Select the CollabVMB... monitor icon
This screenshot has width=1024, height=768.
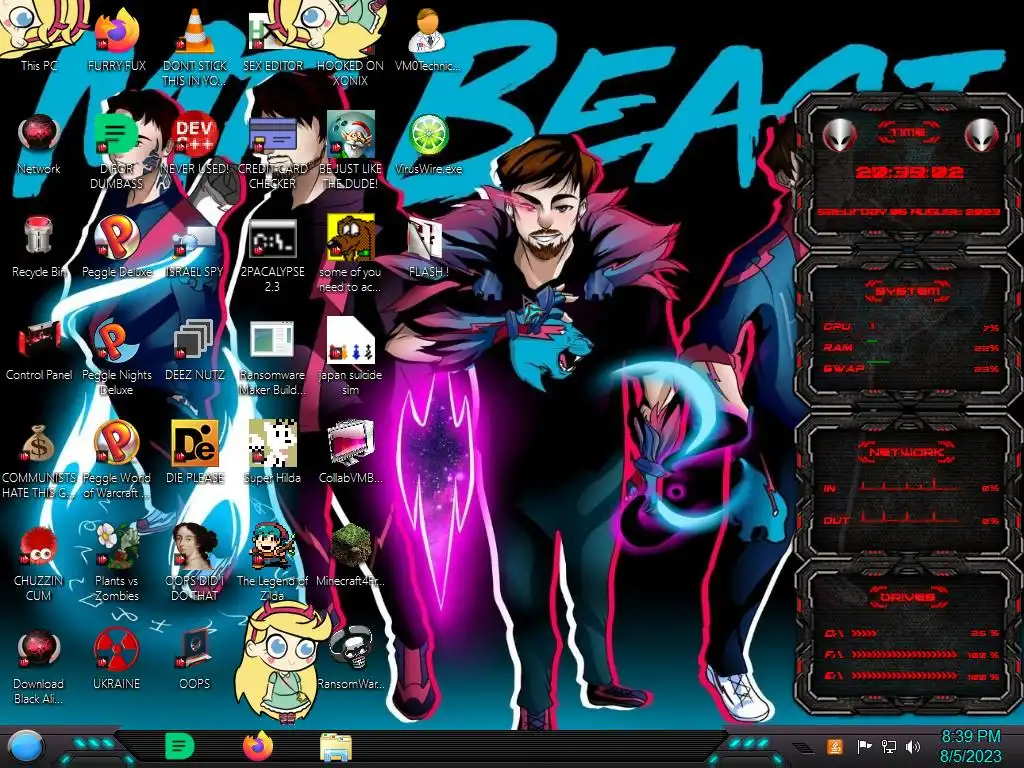point(350,453)
